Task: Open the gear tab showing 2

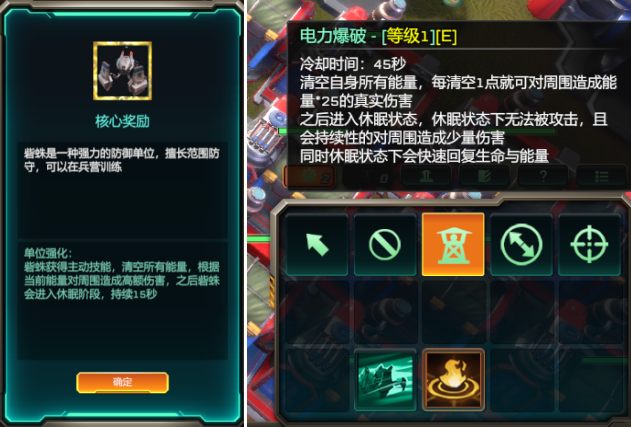Action: click(x=310, y=176)
